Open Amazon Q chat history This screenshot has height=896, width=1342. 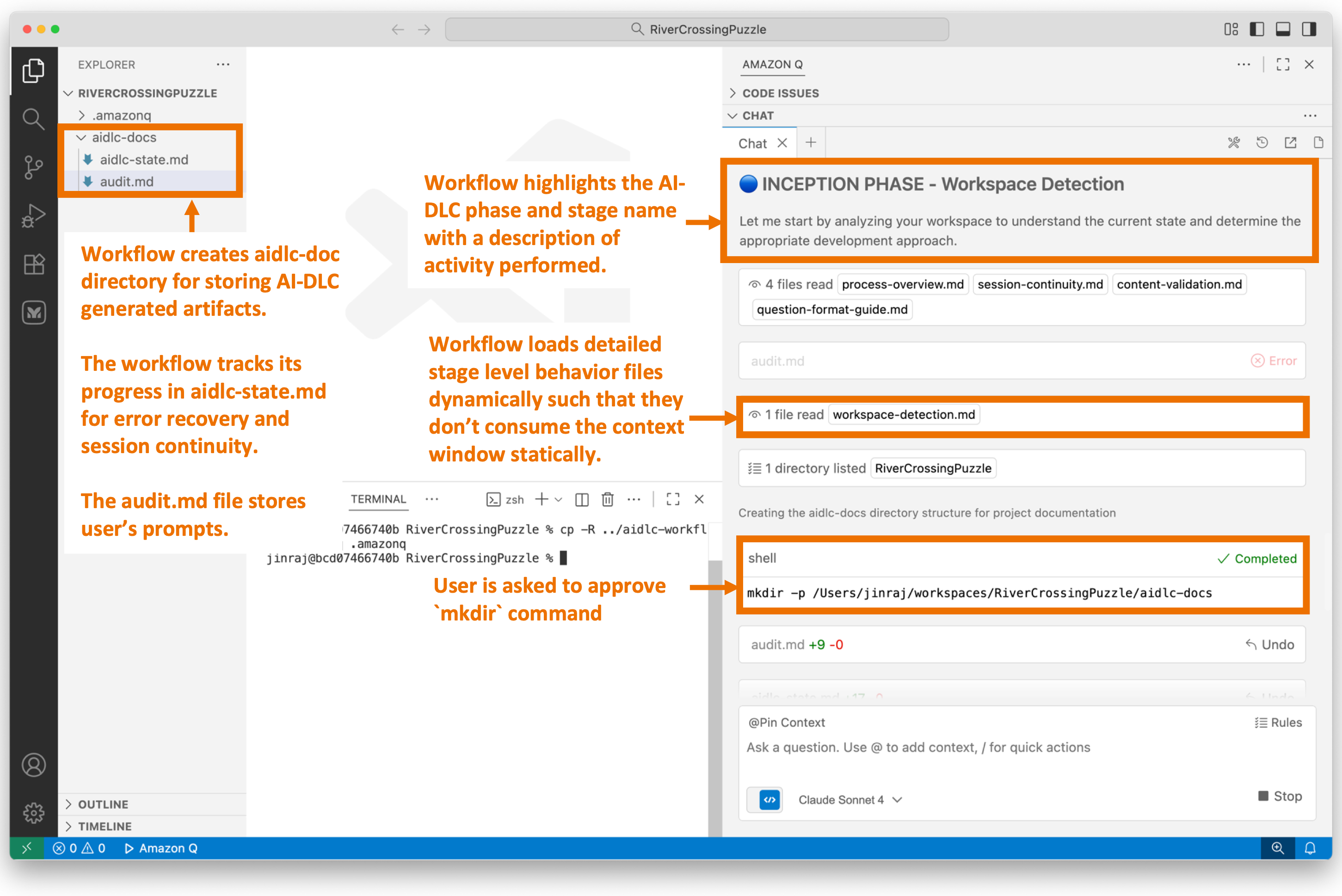click(x=1262, y=142)
